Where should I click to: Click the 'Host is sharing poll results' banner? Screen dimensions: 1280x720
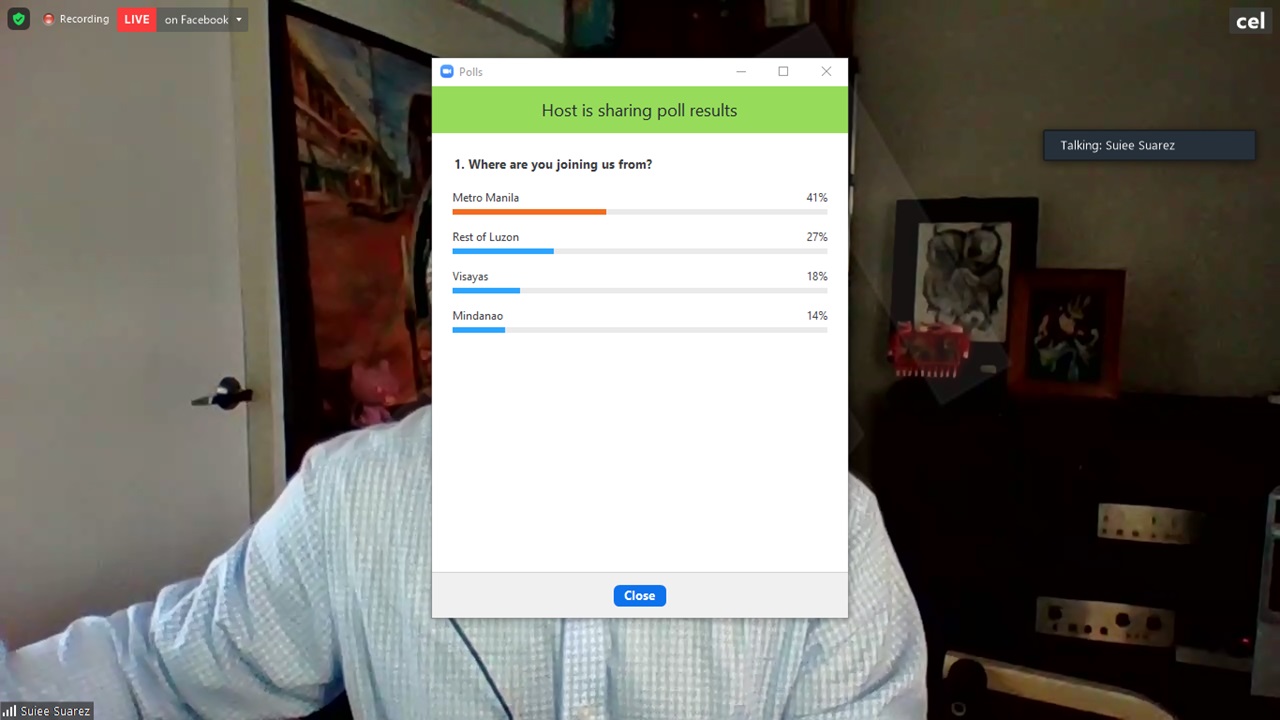[640, 110]
